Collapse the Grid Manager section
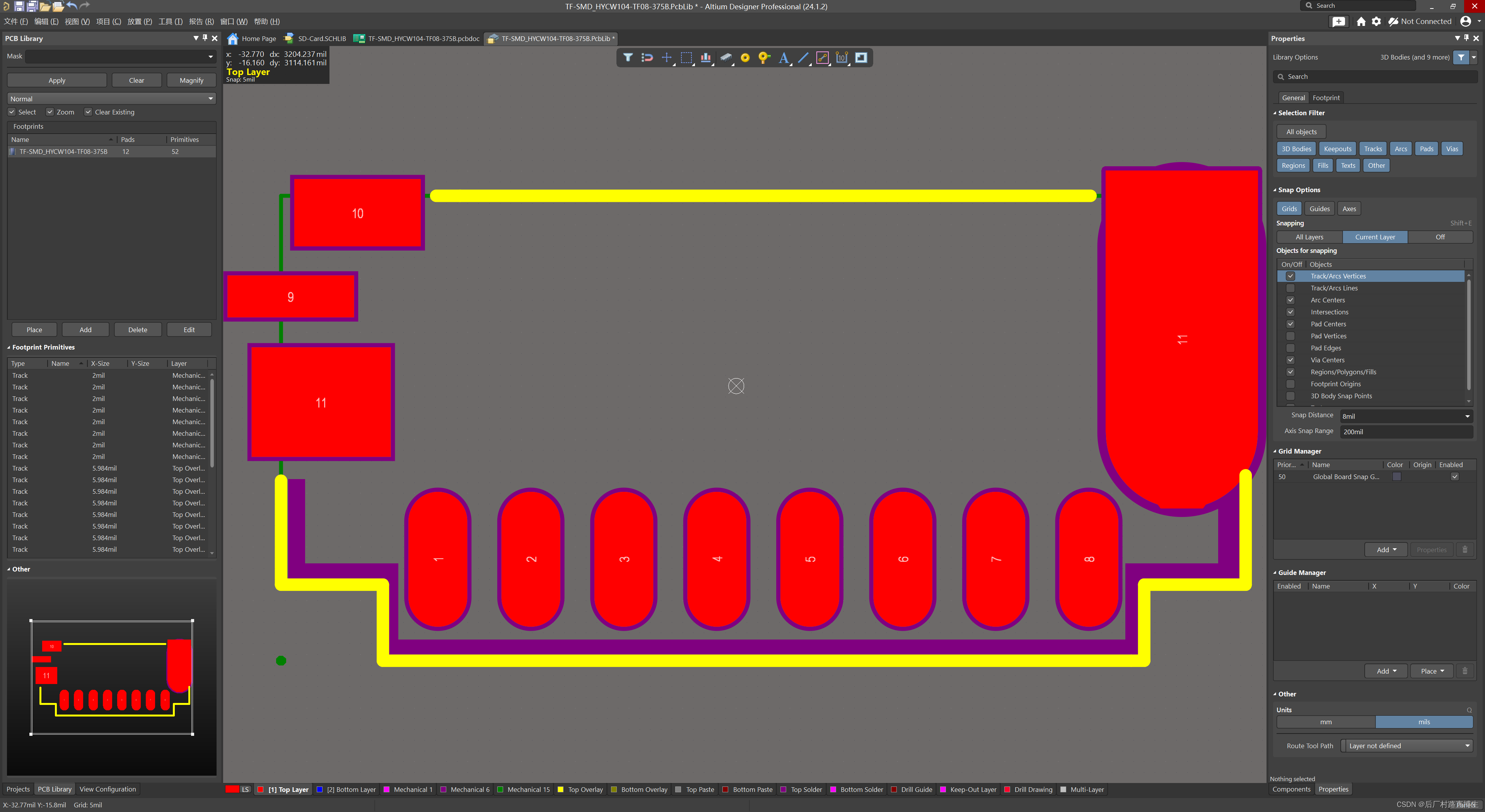Screen dimensions: 1485x812 click(1275, 451)
